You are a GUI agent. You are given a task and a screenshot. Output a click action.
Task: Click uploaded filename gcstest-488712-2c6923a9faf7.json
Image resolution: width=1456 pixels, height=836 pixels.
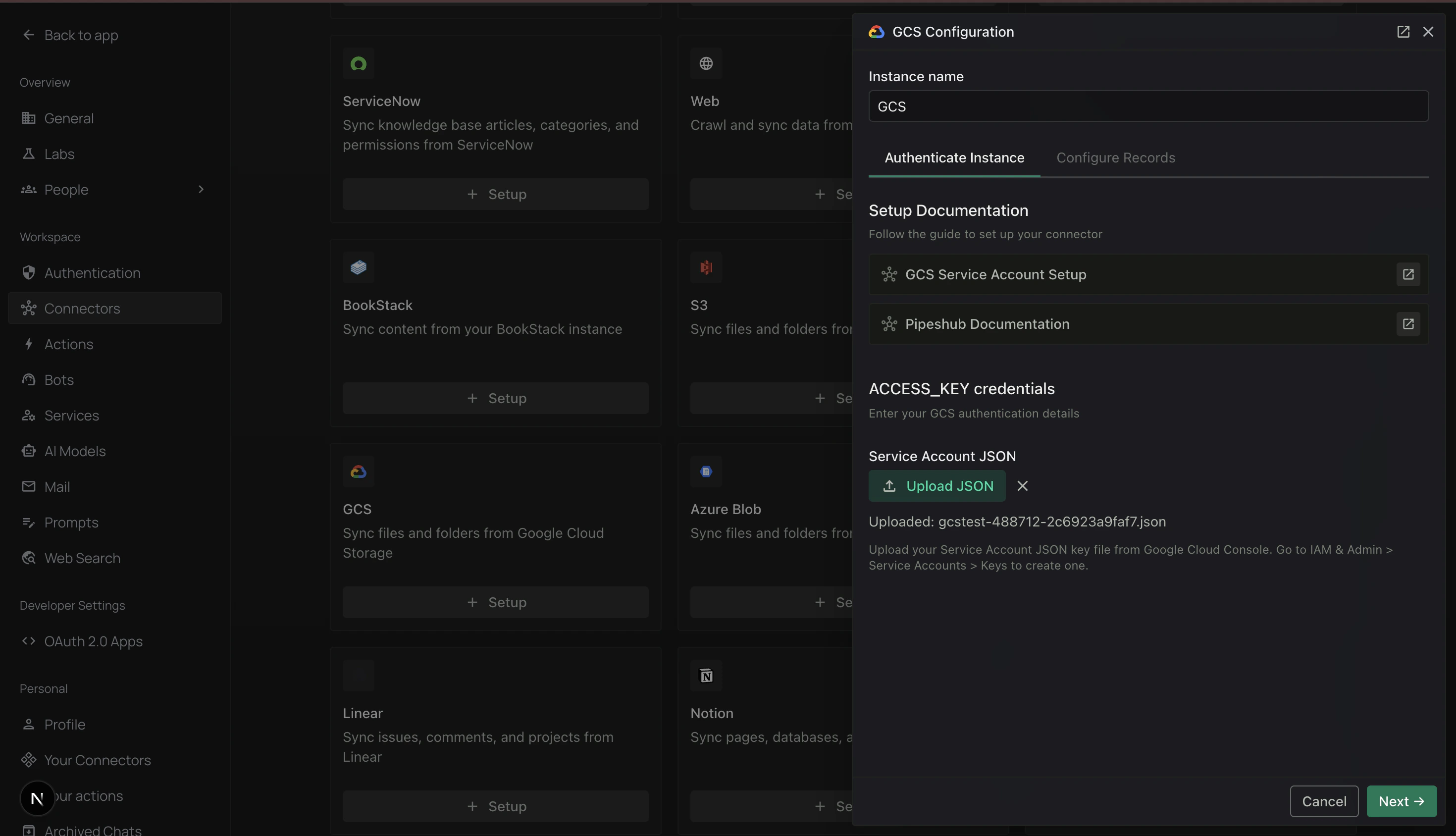point(1052,522)
